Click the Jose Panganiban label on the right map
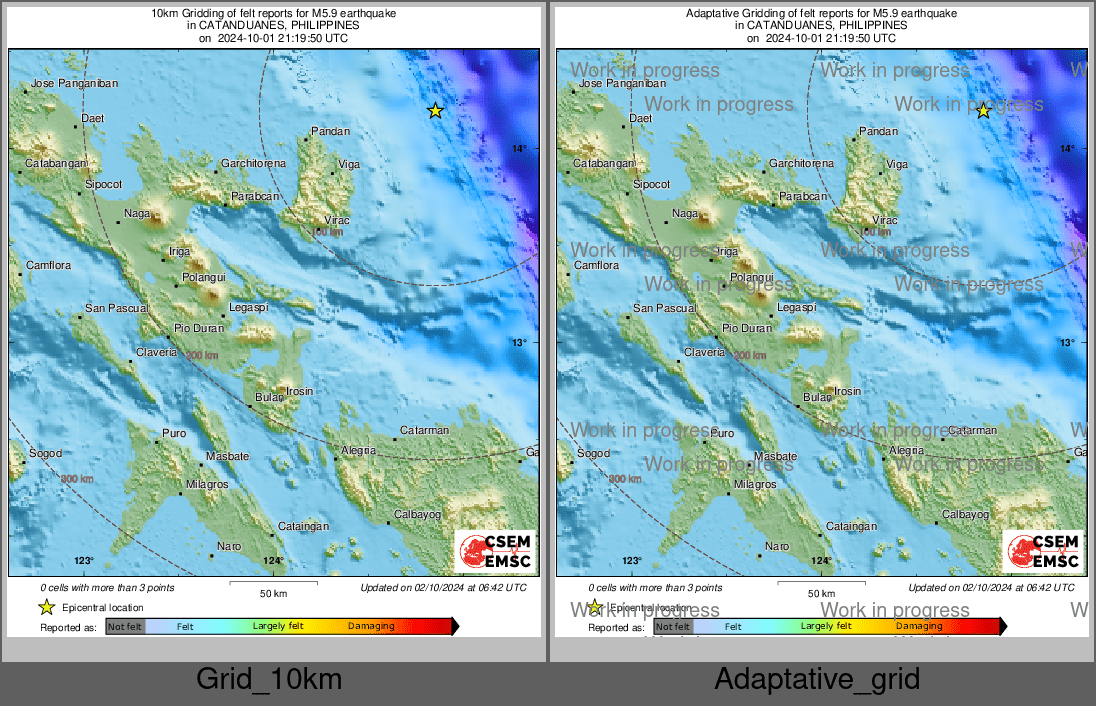Image resolution: width=1096 pixels, height=706 pixels. [618, 84]
